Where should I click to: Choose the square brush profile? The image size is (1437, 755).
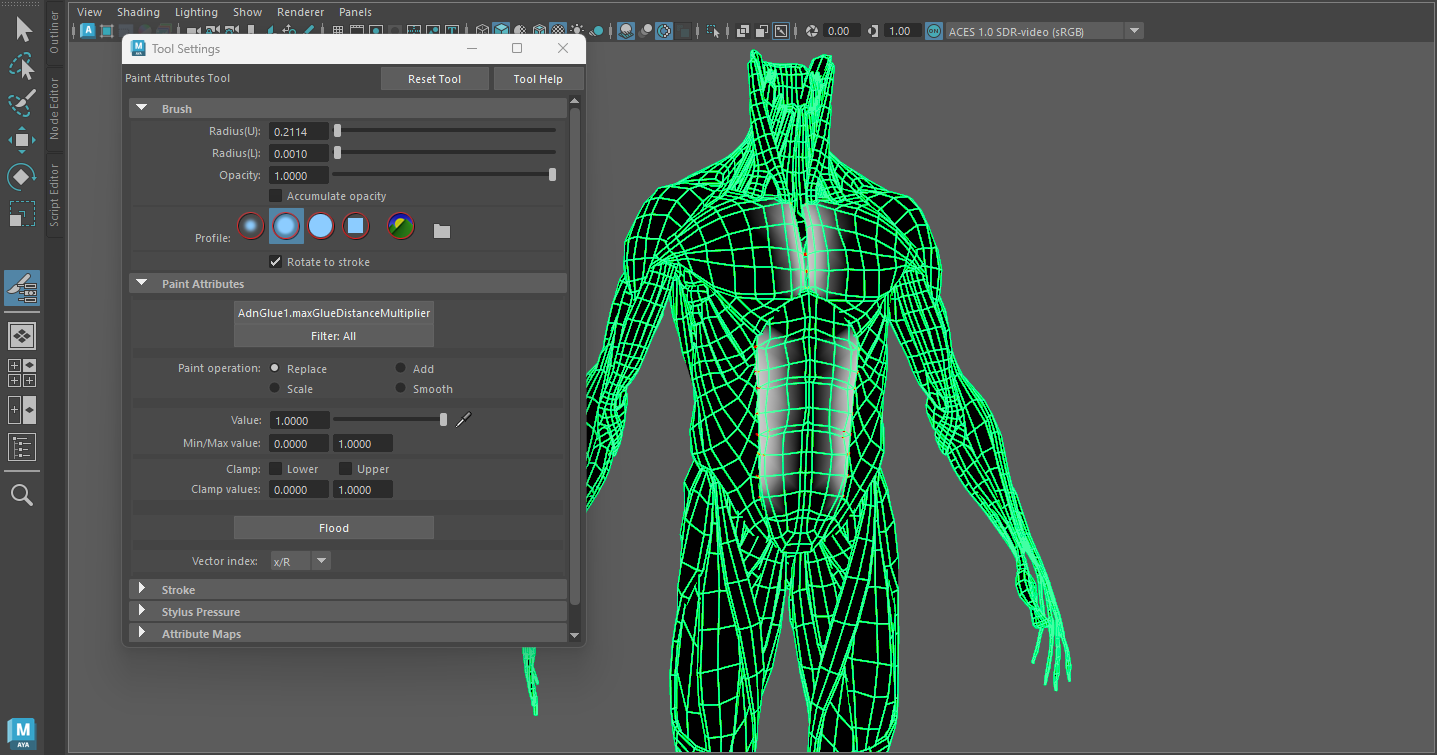(356, 227)
